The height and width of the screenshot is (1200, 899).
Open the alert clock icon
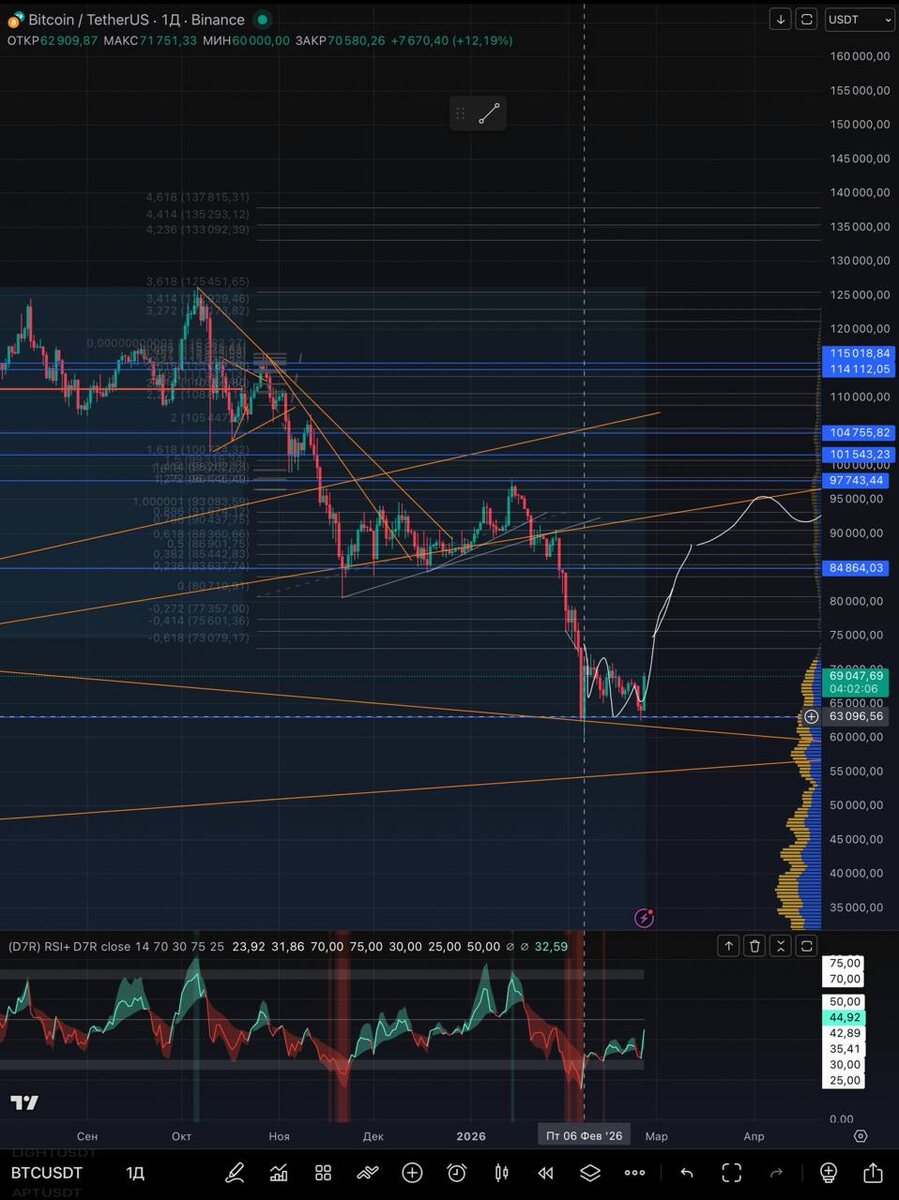coord(457,1172)
